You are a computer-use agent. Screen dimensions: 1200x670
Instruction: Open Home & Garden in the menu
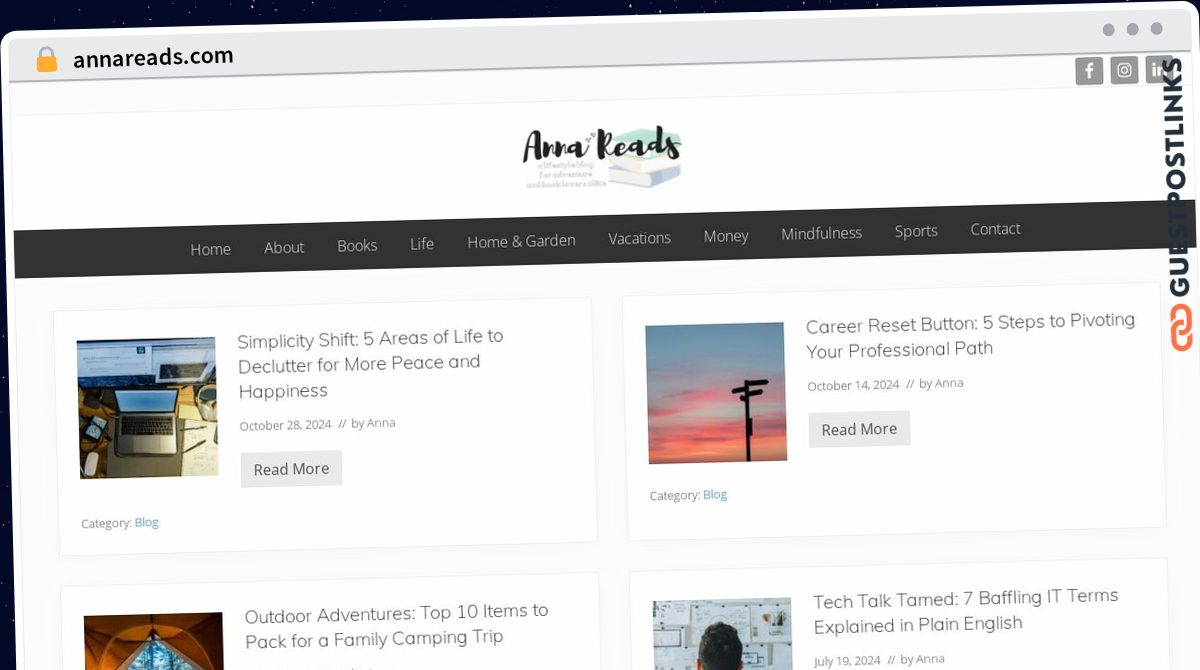coord(521,241)
